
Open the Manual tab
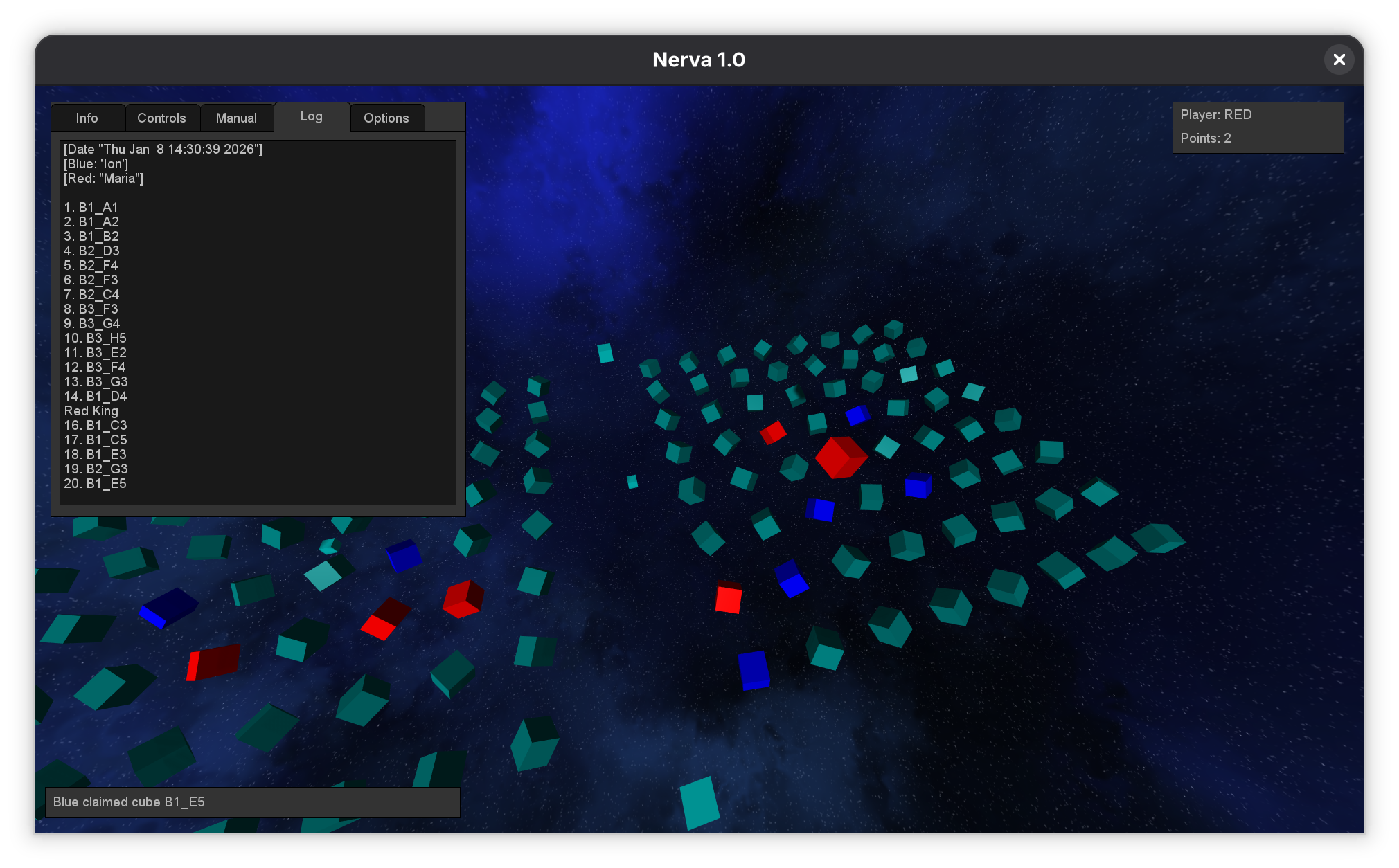pos(236,118)
